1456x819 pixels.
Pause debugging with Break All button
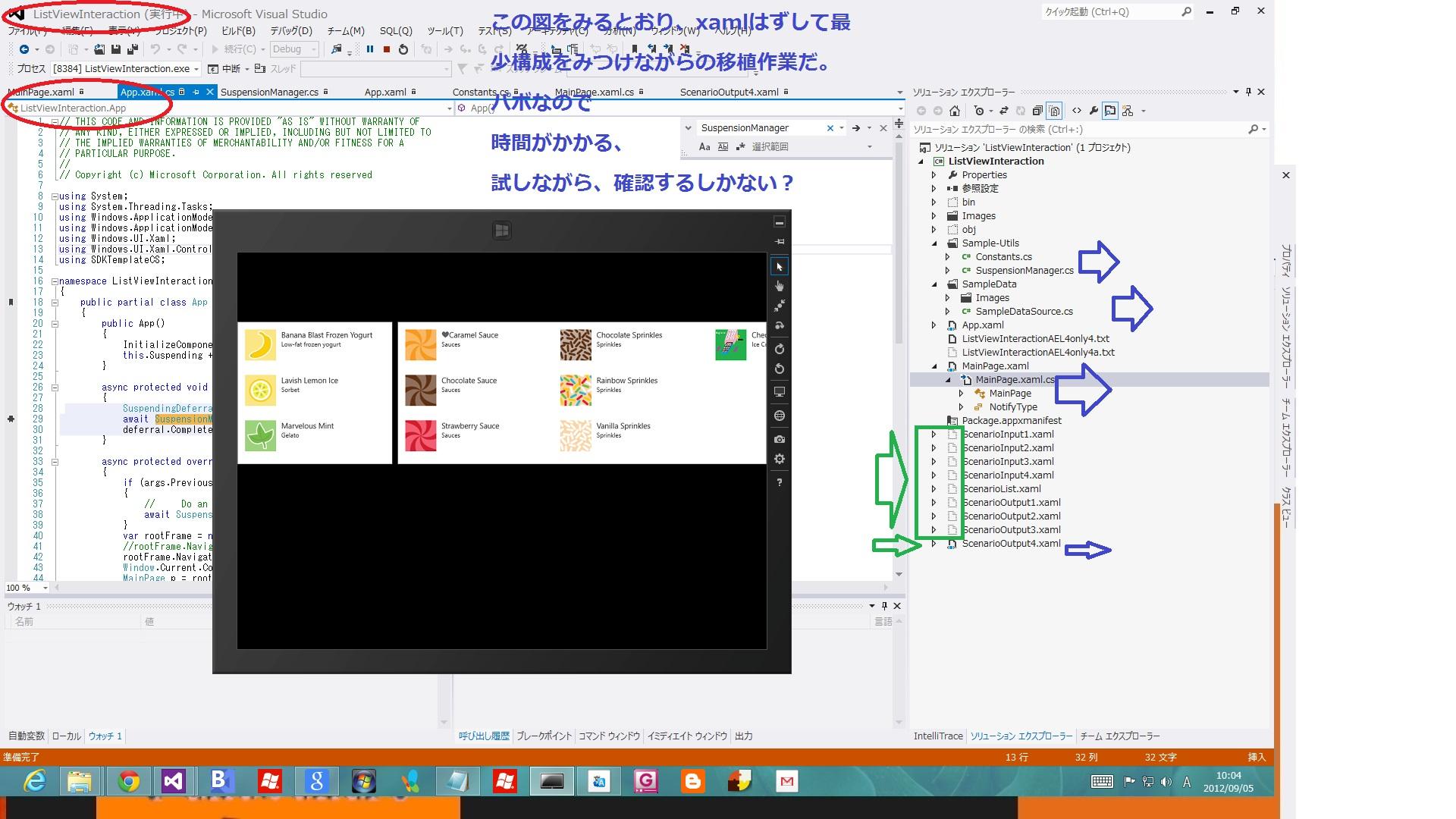click(370, 49)
